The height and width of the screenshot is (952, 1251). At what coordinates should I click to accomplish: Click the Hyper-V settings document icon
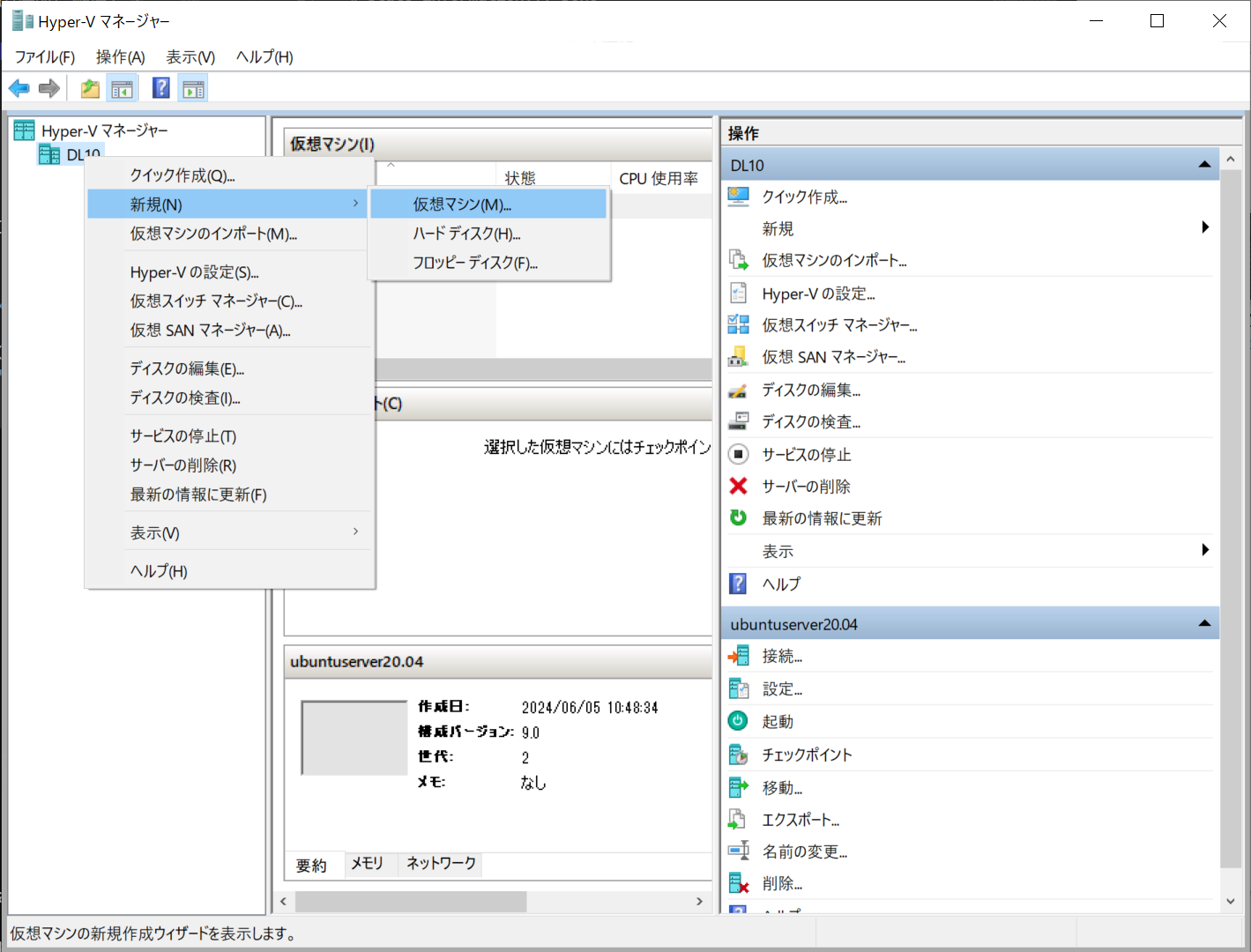tap(739, 294)
